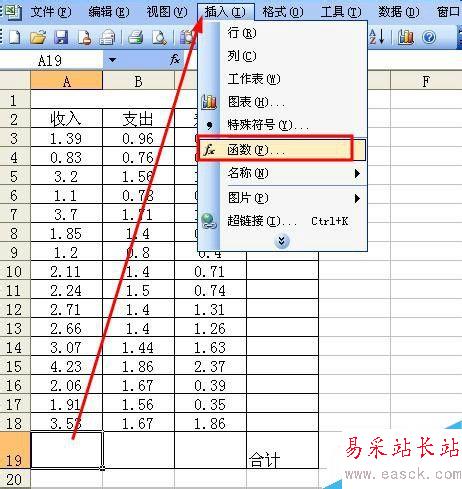Viewport: 462px width, 489px height.
Task: Open the 工具(T) menu
Action: [341, 12]
